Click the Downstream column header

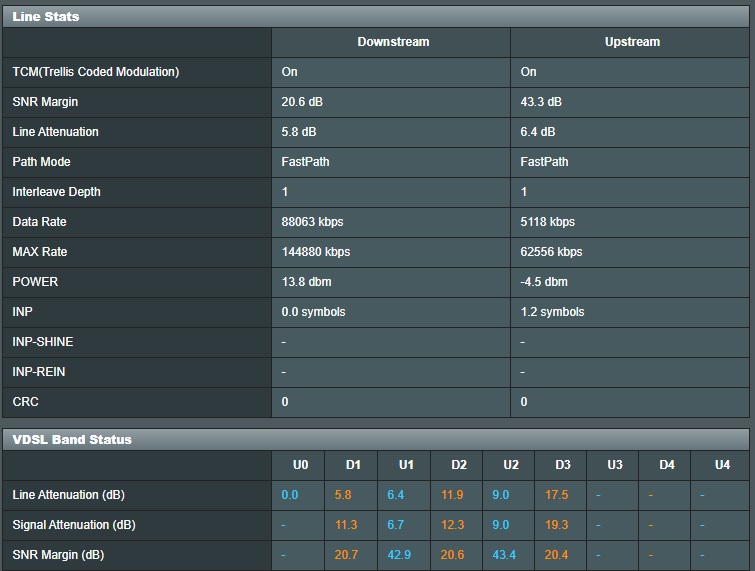click(393, 42)
